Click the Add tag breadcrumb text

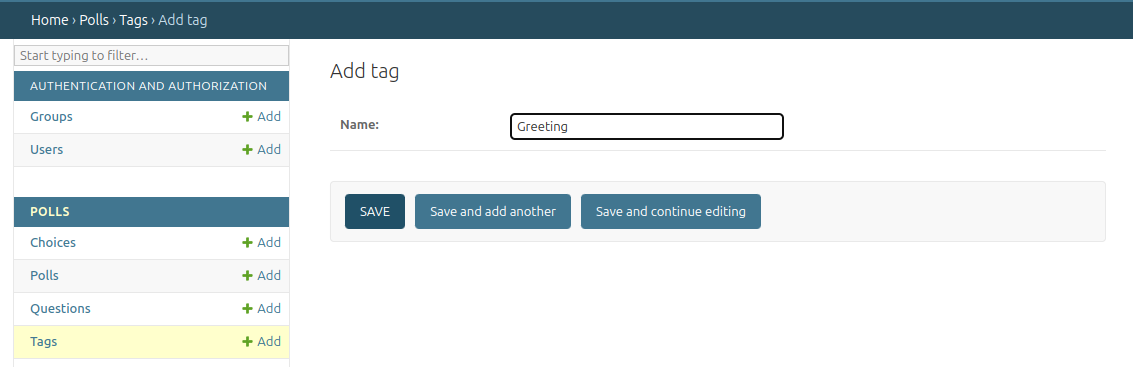(183, 20)
